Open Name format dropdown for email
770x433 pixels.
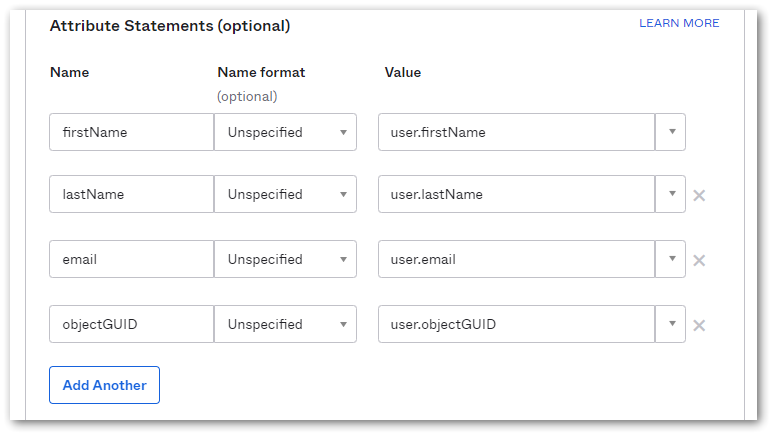286,259
